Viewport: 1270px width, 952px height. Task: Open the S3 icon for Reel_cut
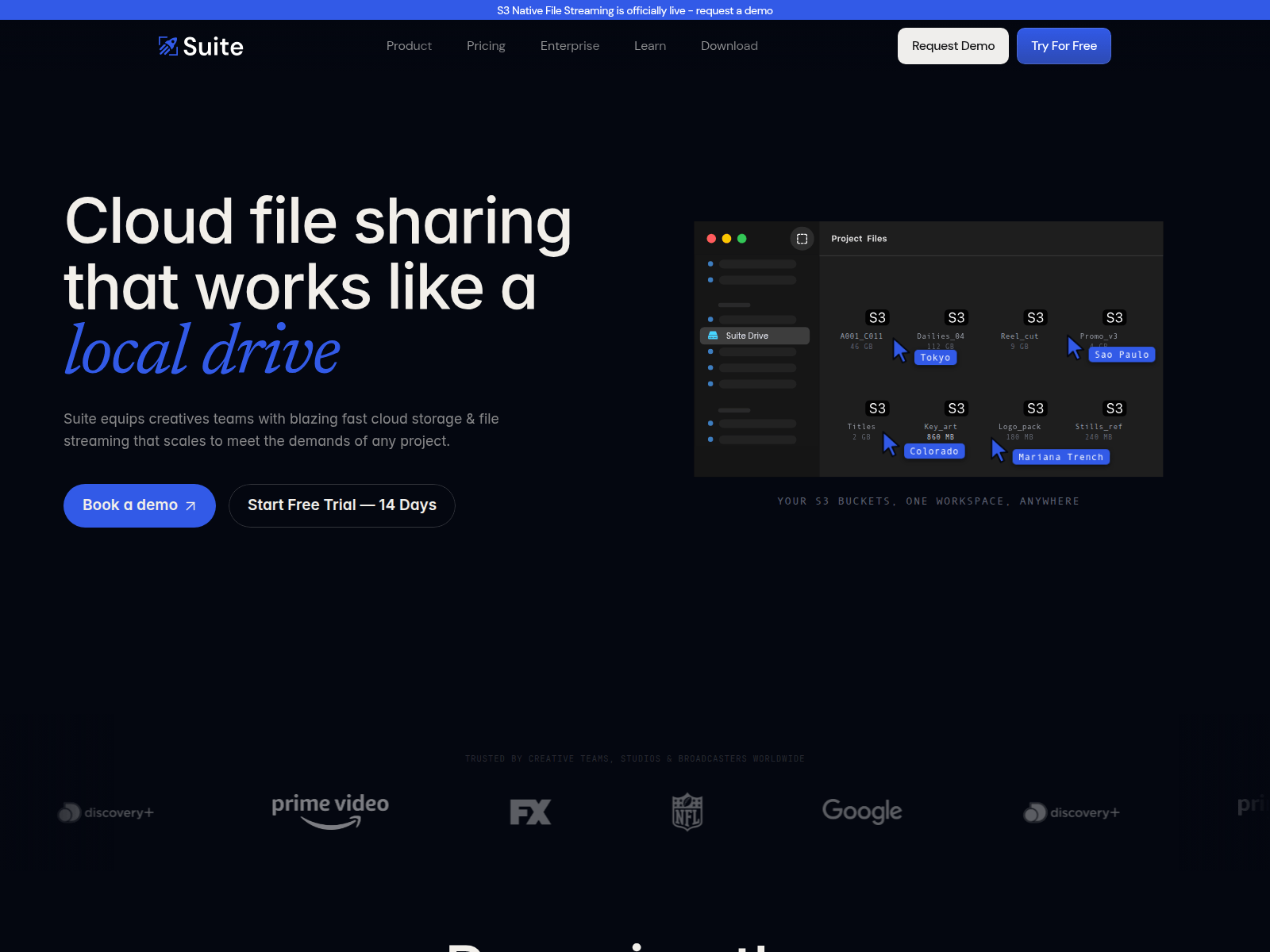(x=1035, y=317)
